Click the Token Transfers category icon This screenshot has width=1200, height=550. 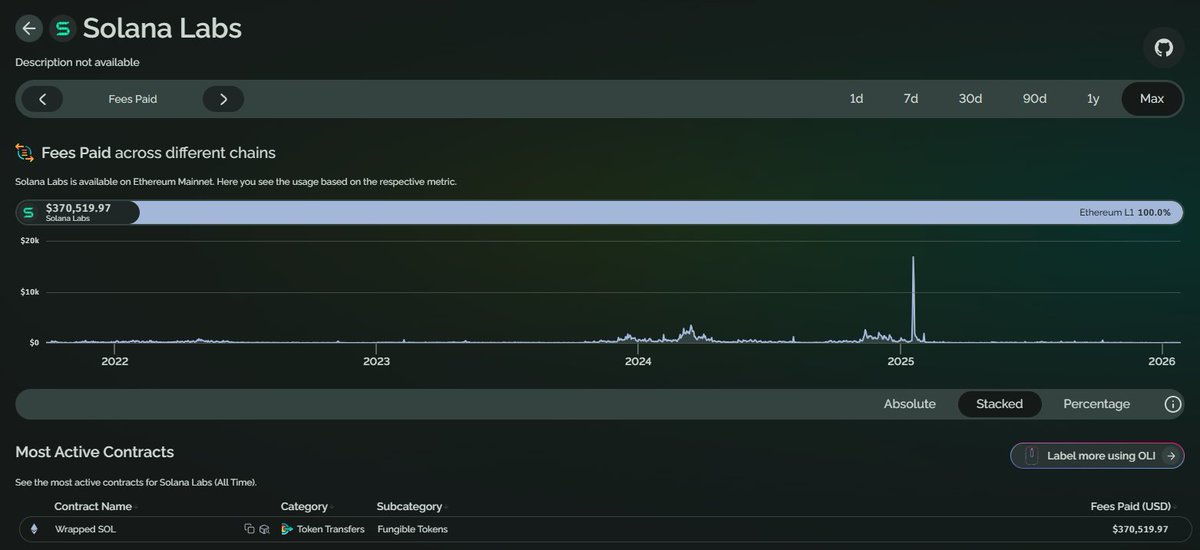point(287,529)
